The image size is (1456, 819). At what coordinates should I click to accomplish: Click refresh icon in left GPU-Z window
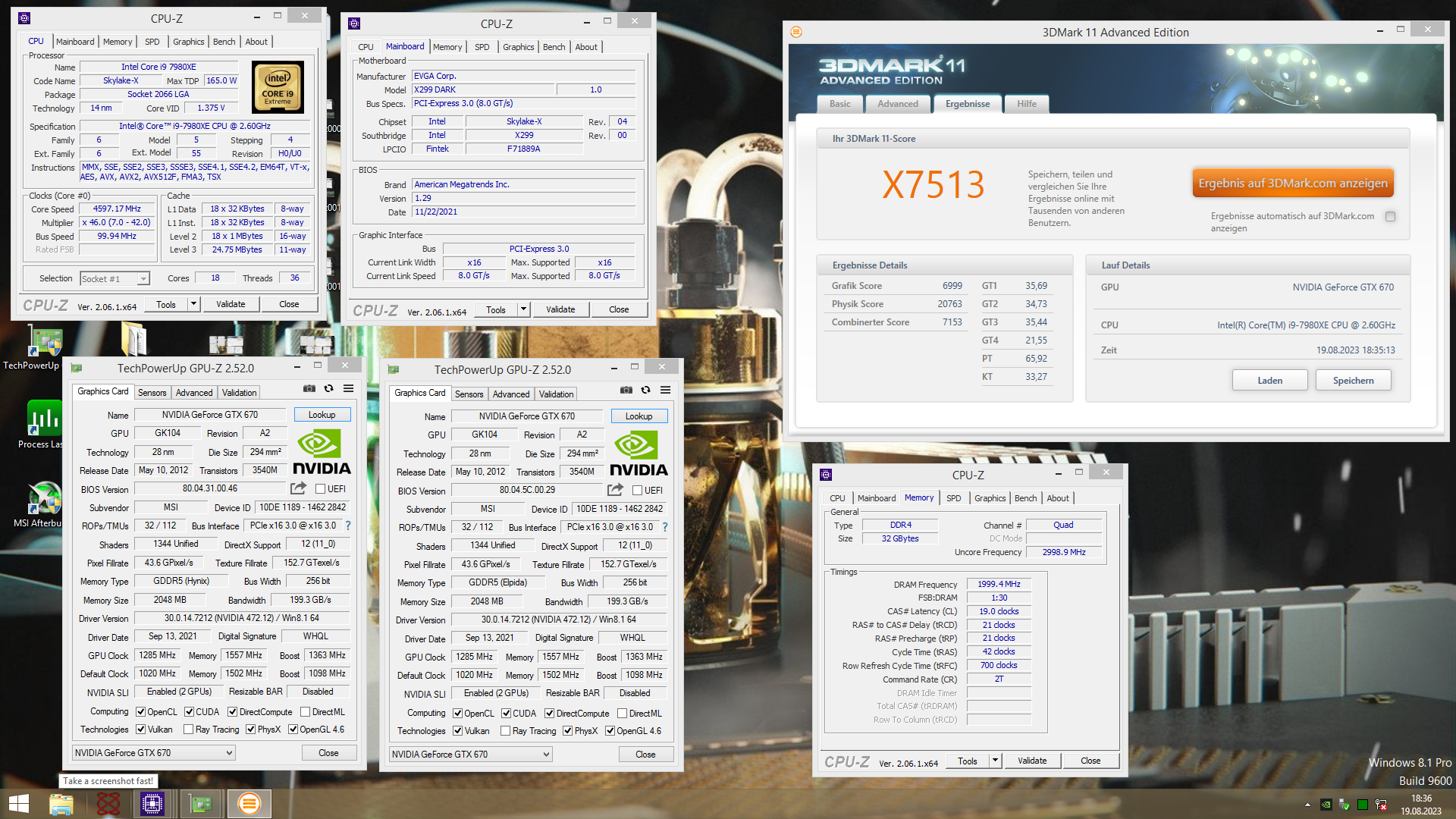tap(329, 389)
